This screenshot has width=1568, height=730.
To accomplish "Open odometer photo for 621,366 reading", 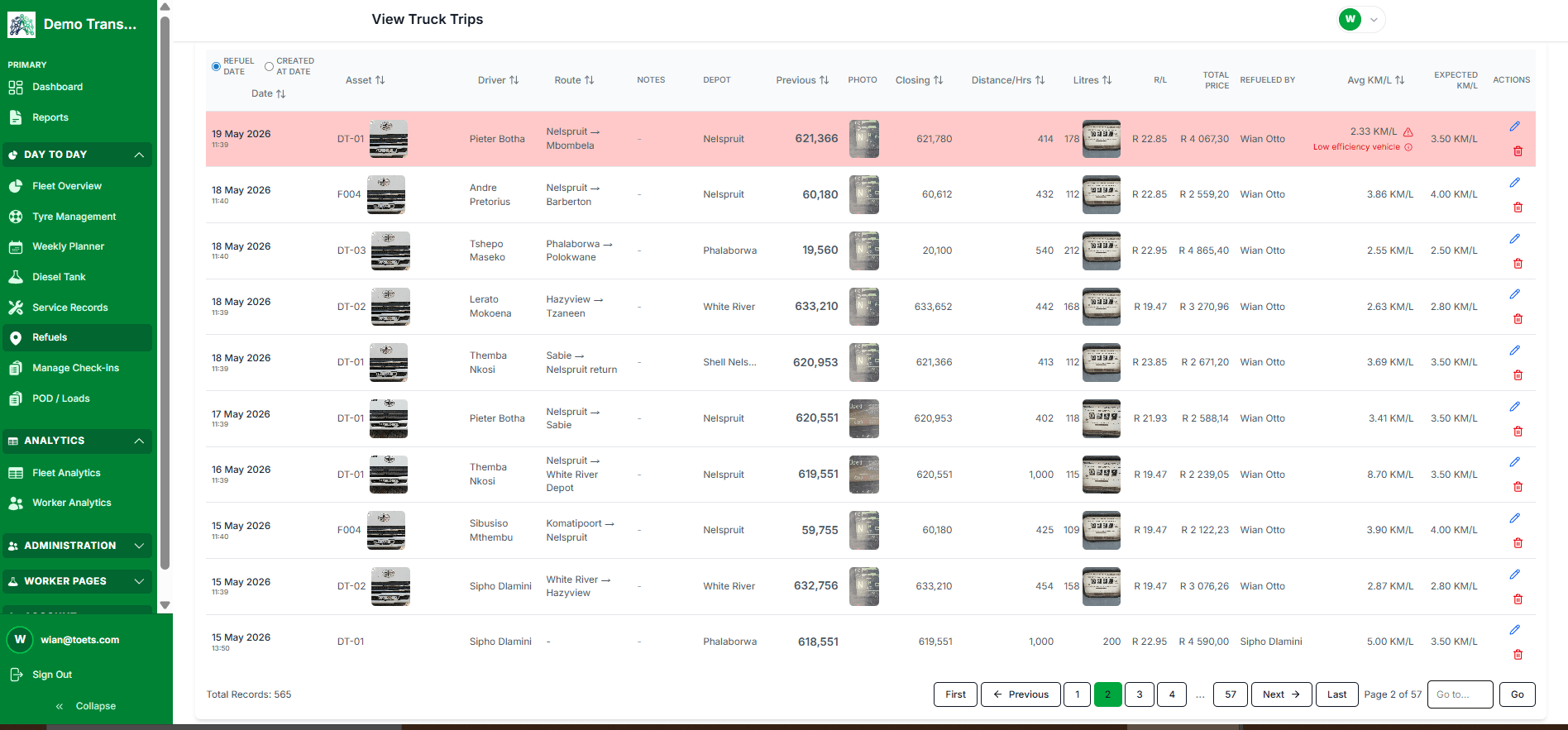I will tap(863, 139).
